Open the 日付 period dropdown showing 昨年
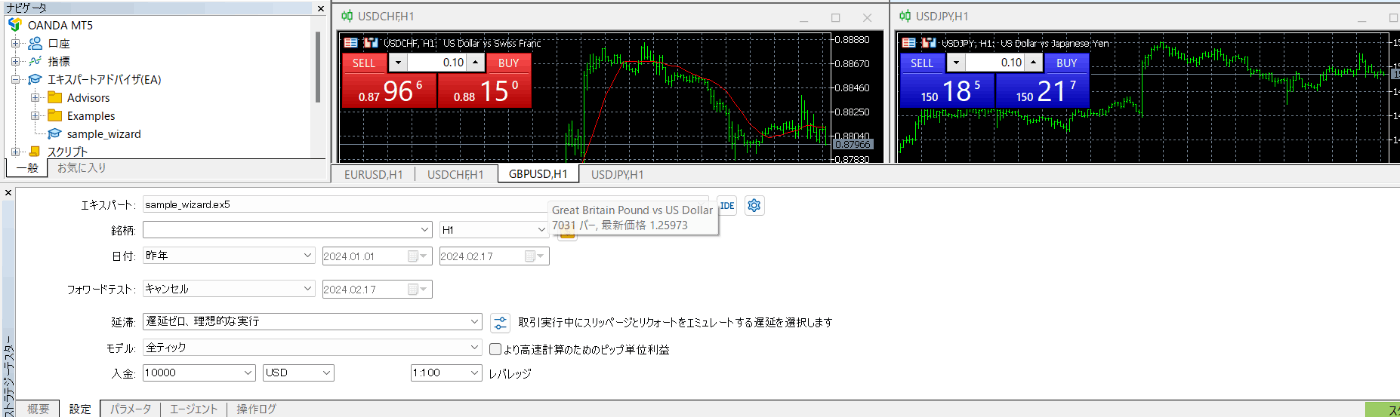This screenshot has width=1400, height=417. [x=307, y=255]
